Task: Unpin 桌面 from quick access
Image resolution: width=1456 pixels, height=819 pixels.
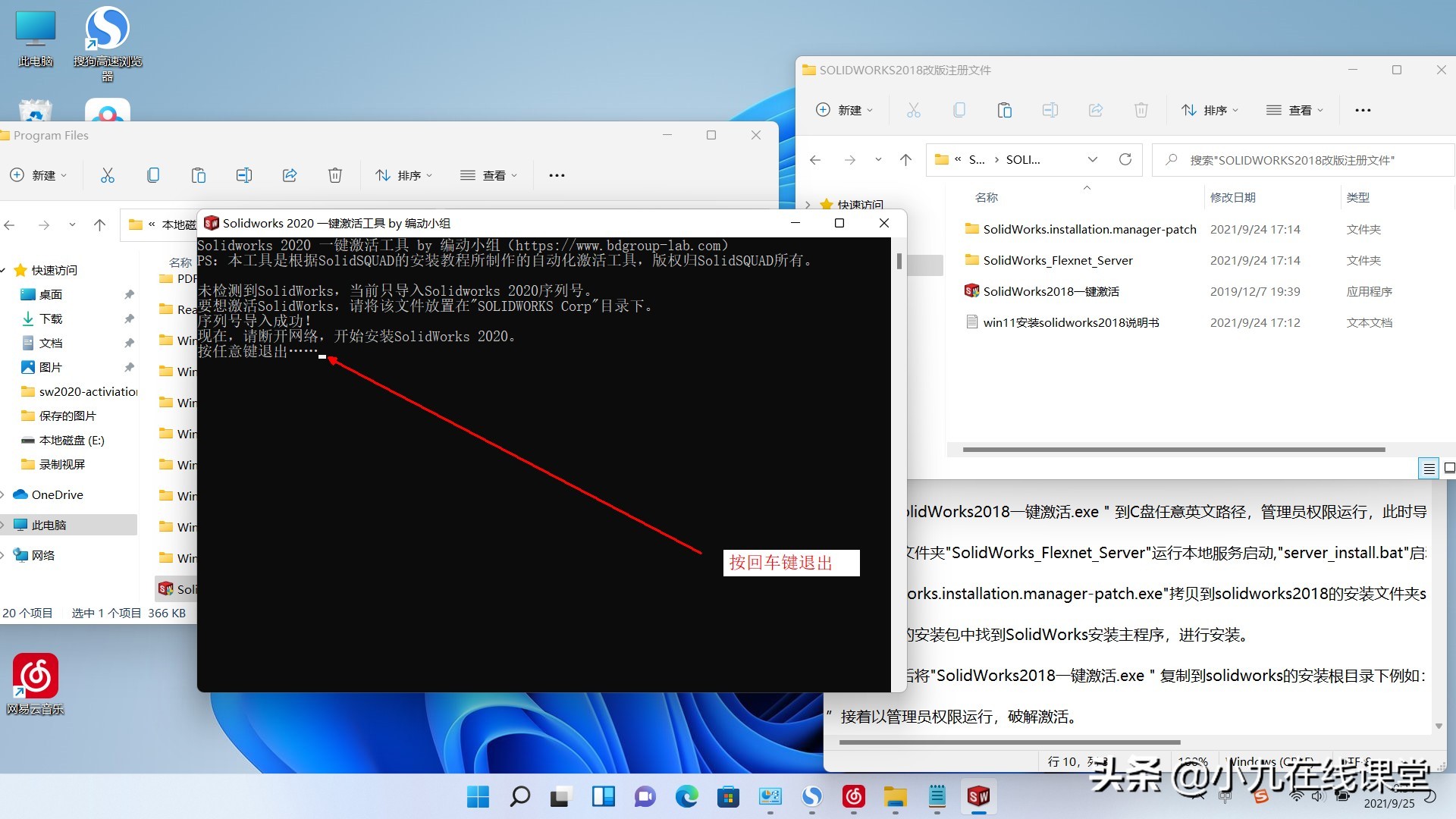Action: tap(129, 294)
